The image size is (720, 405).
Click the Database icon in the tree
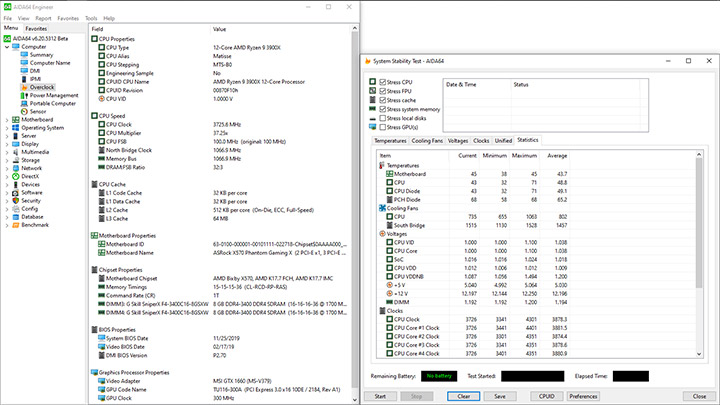[15, 216]
